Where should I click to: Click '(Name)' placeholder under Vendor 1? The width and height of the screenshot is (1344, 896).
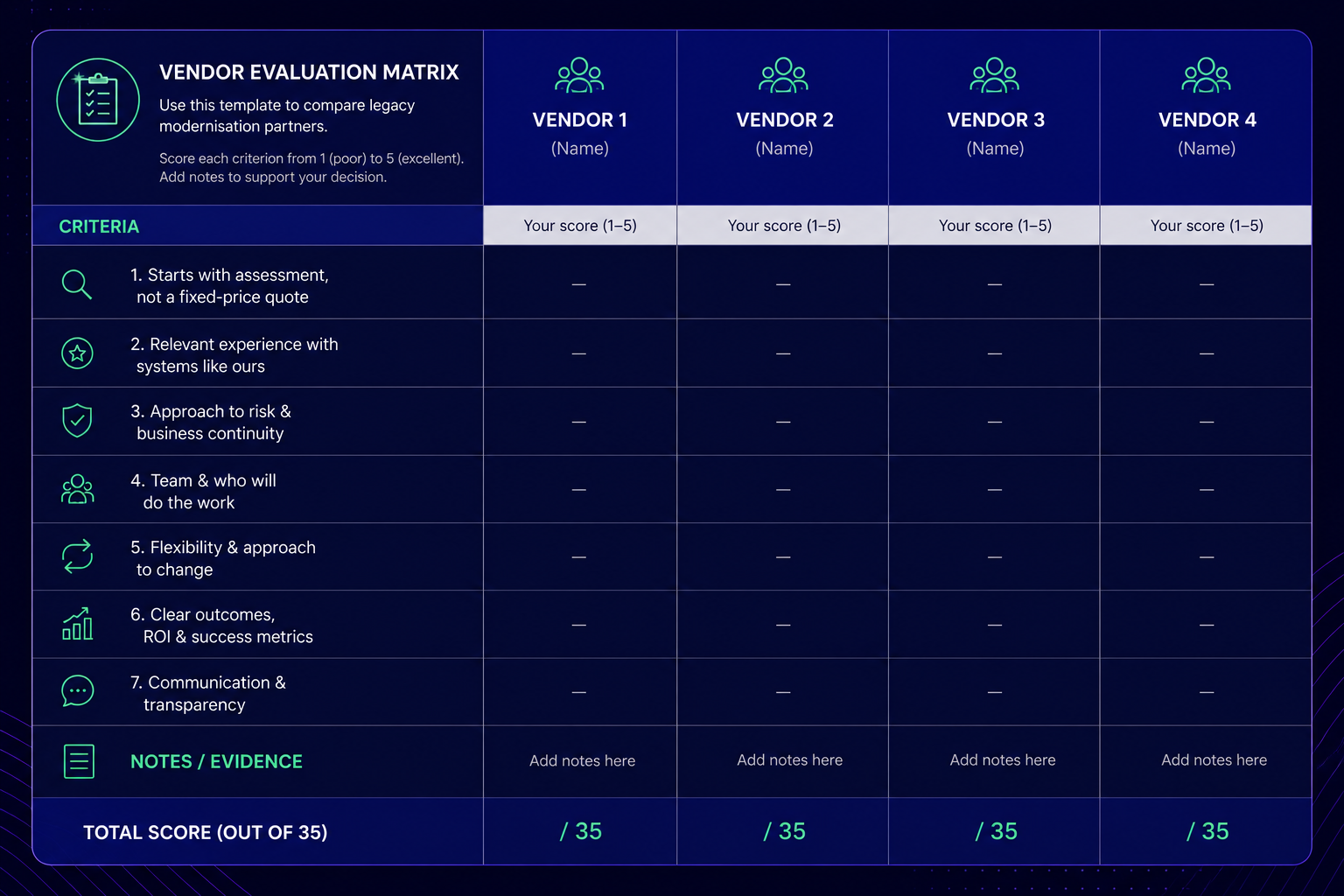point(580,149)
